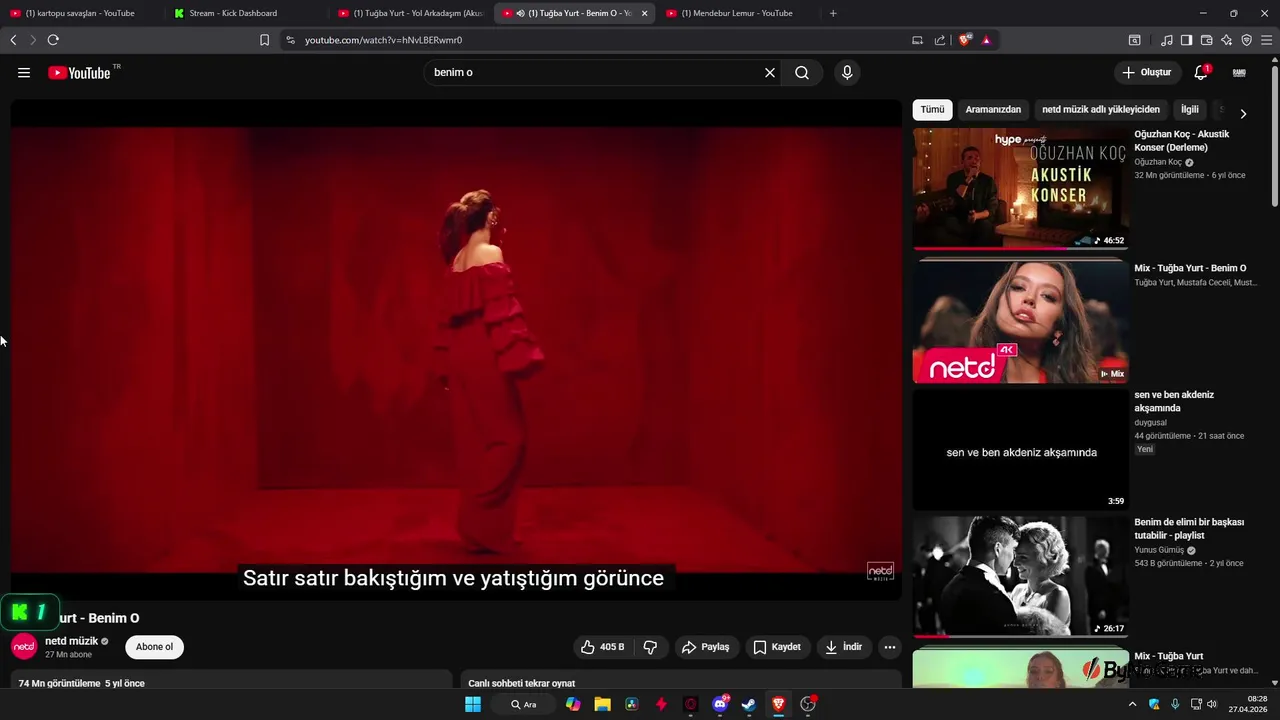The height and width of the screenshot is (720, 1280).
Task: Save the video with Kaydet
Action: click(x=777, y=647)
